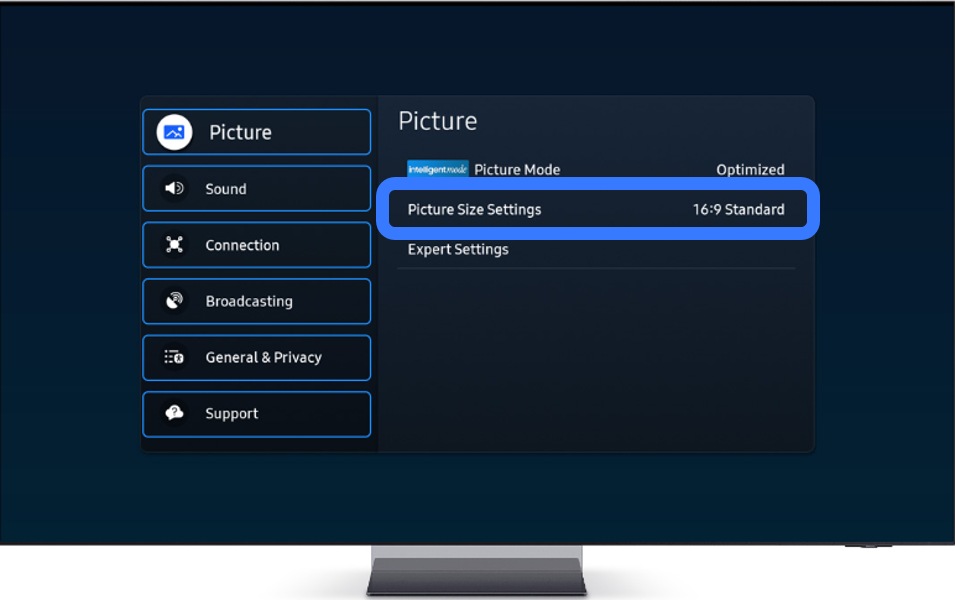Expand Expert Settings
Image resolution: width=955 pixels, height=600 pixels.
pos(458,249)
